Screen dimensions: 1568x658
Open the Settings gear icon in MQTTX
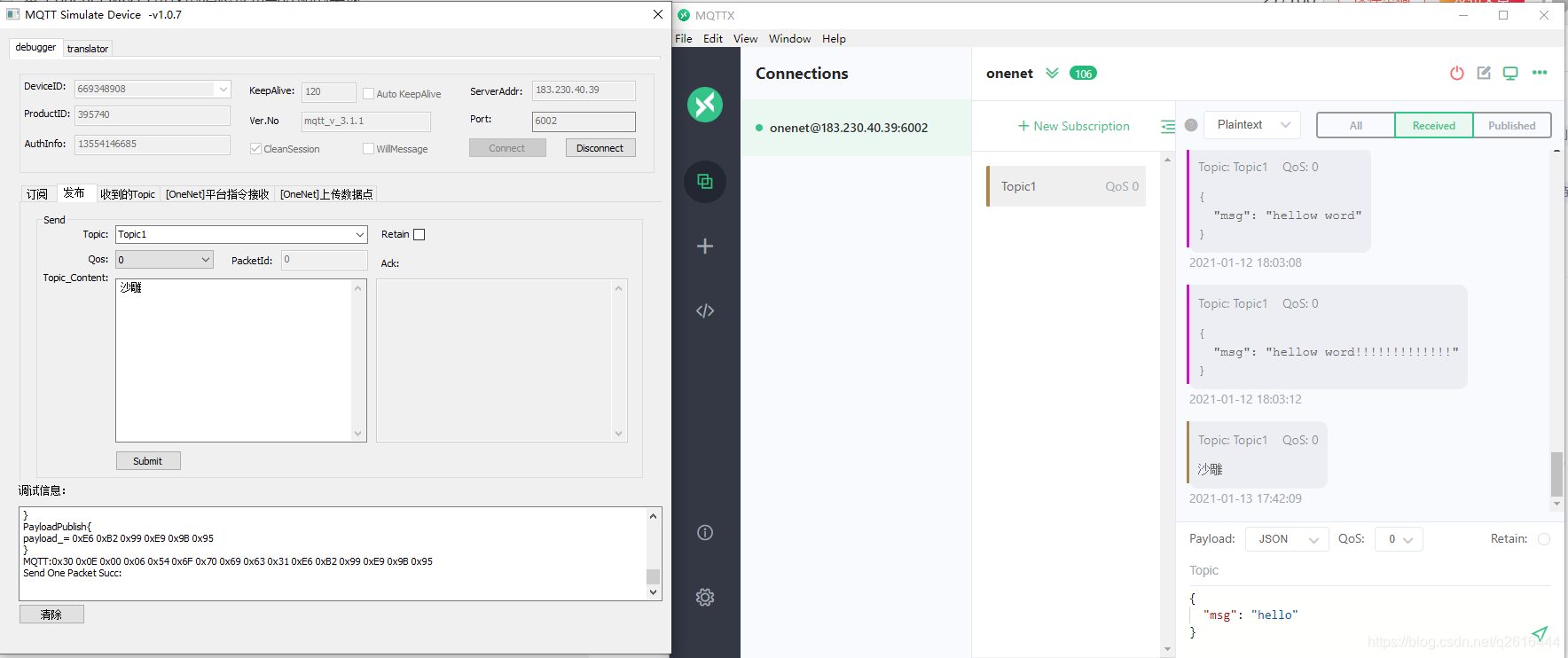tap(705, 597)
